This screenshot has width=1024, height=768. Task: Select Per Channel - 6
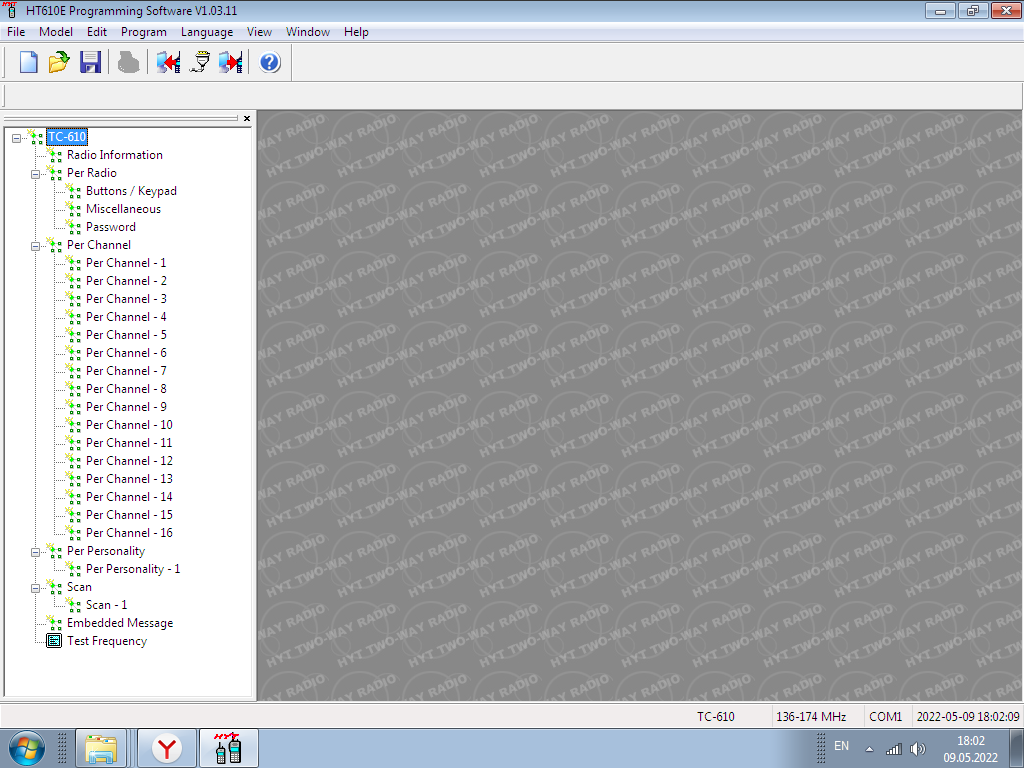point(126,353)
